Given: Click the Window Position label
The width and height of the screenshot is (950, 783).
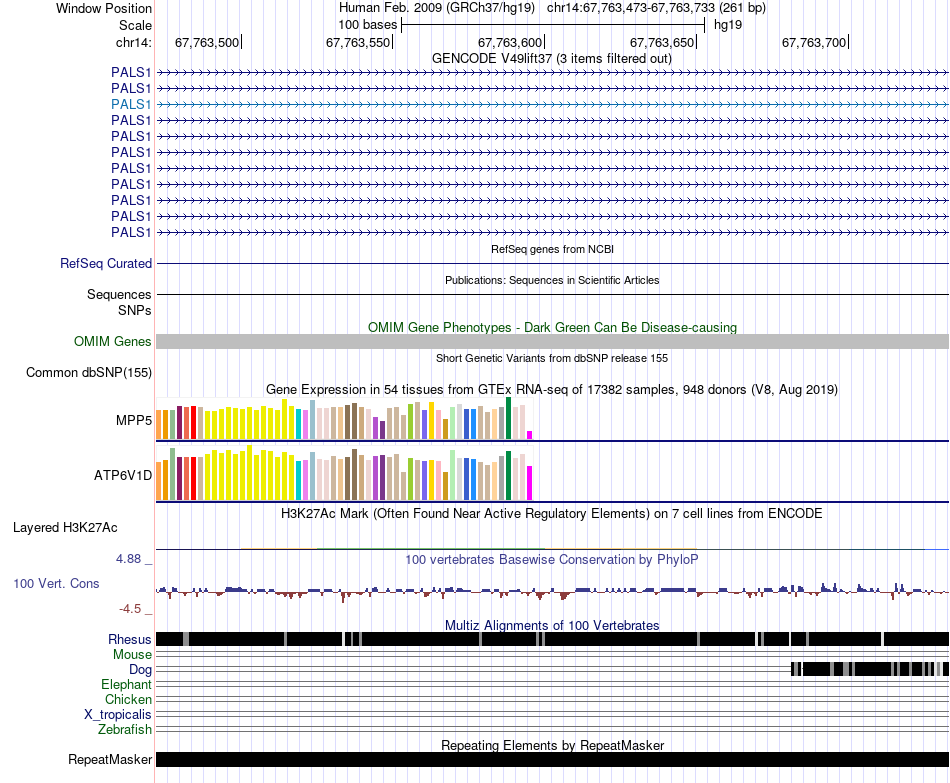Looking at the screenshot, I should click(x=104, y=8).
